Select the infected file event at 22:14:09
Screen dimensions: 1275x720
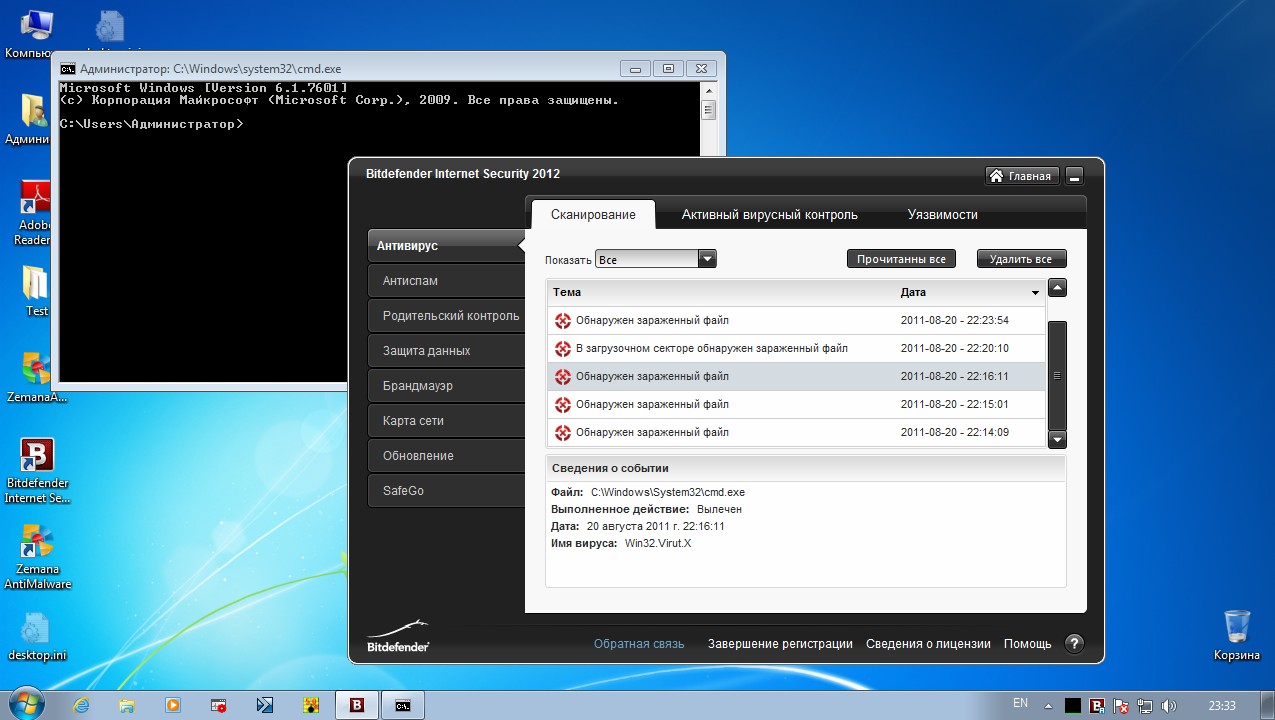pos(796,433)
